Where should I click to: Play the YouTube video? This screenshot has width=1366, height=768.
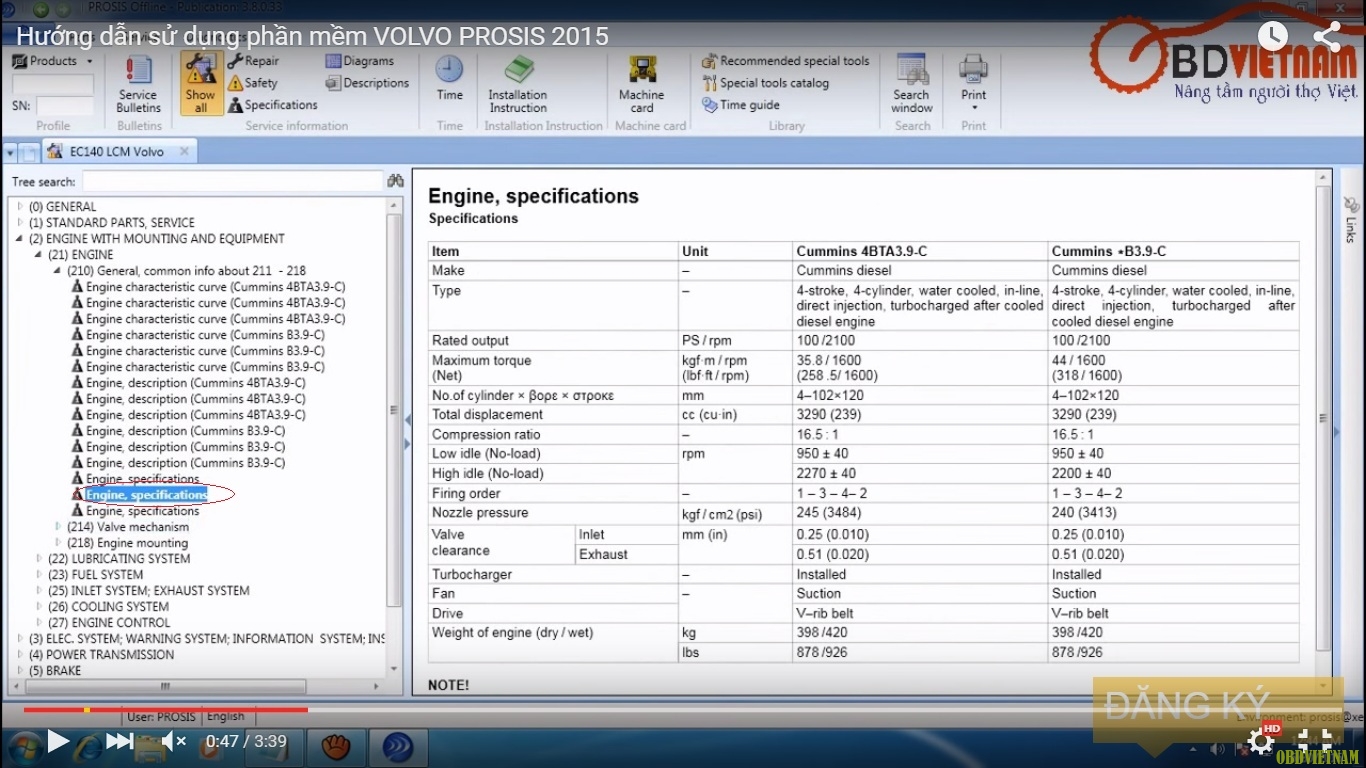point(58,741)
